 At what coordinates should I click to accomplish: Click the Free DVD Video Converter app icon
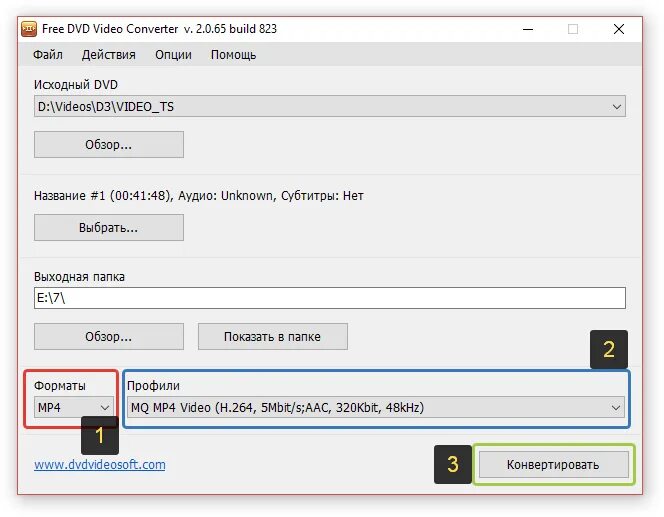coord(29,29)
